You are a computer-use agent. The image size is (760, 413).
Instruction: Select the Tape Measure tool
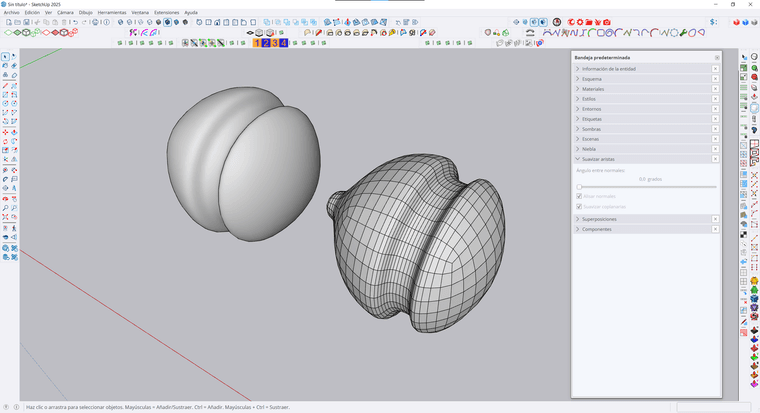tap(5, 170)
